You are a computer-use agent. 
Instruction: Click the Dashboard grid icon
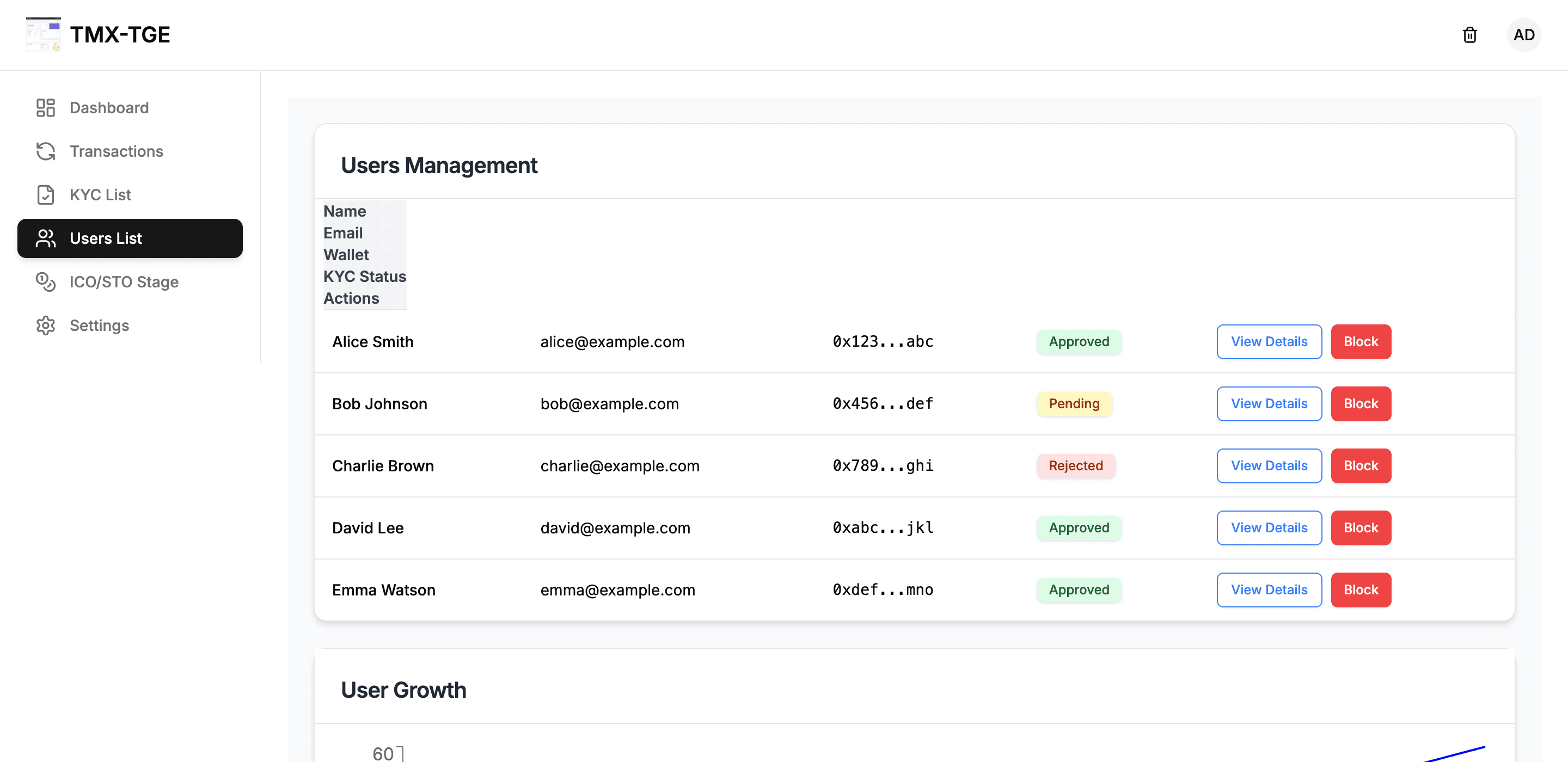tap(46, 108)
